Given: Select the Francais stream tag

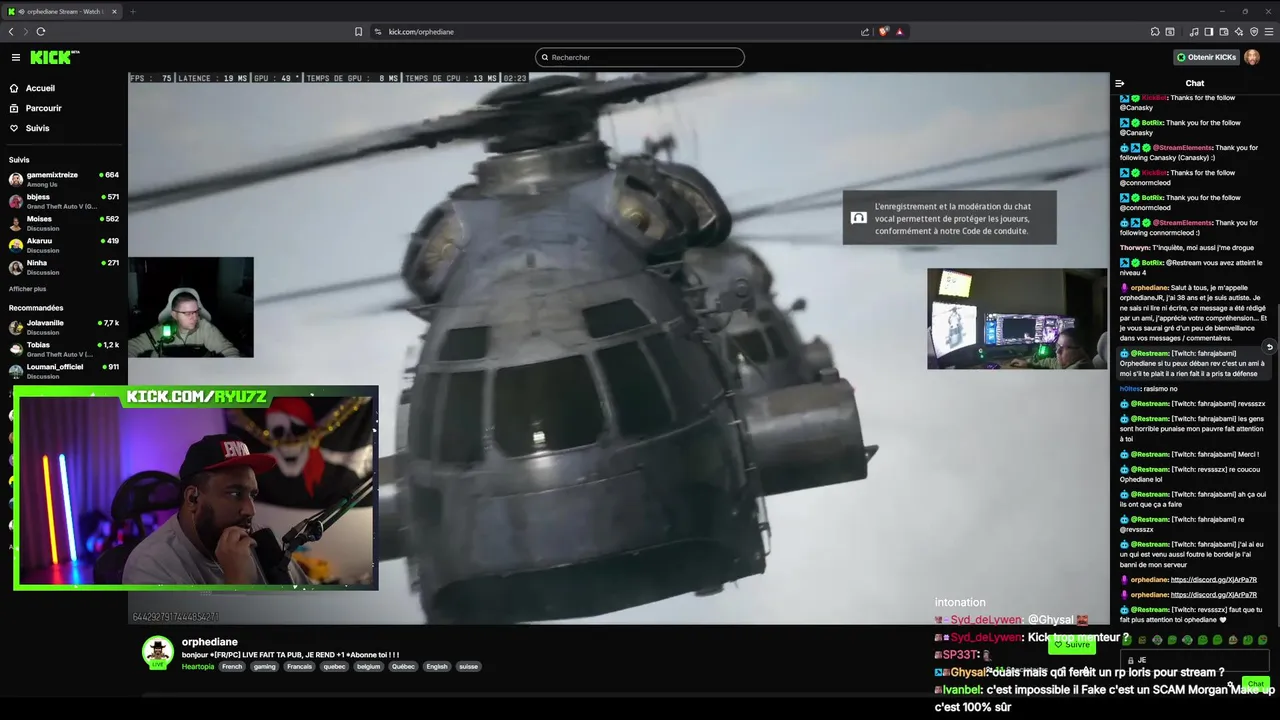Looking at the screenshot, I should pyautogui.click(x=299, y=666).
